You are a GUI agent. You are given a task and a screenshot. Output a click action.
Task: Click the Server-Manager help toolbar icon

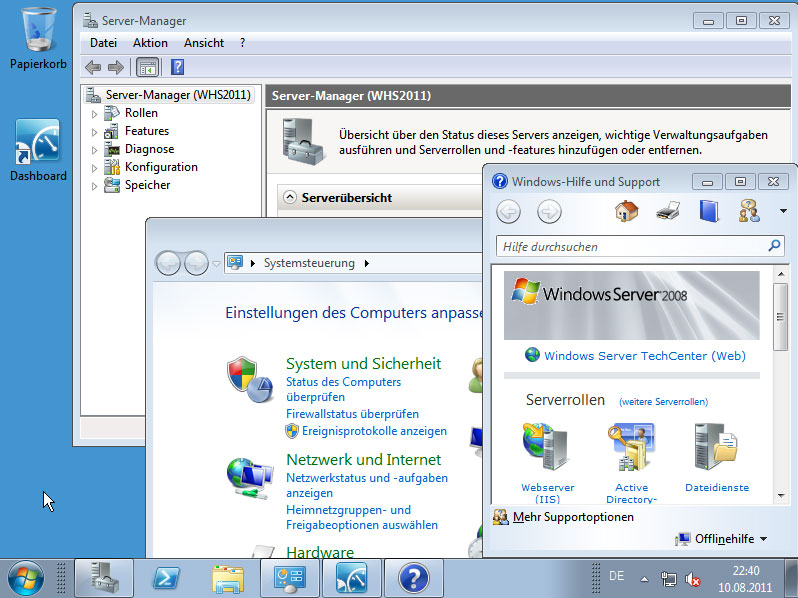click(178, 67)
